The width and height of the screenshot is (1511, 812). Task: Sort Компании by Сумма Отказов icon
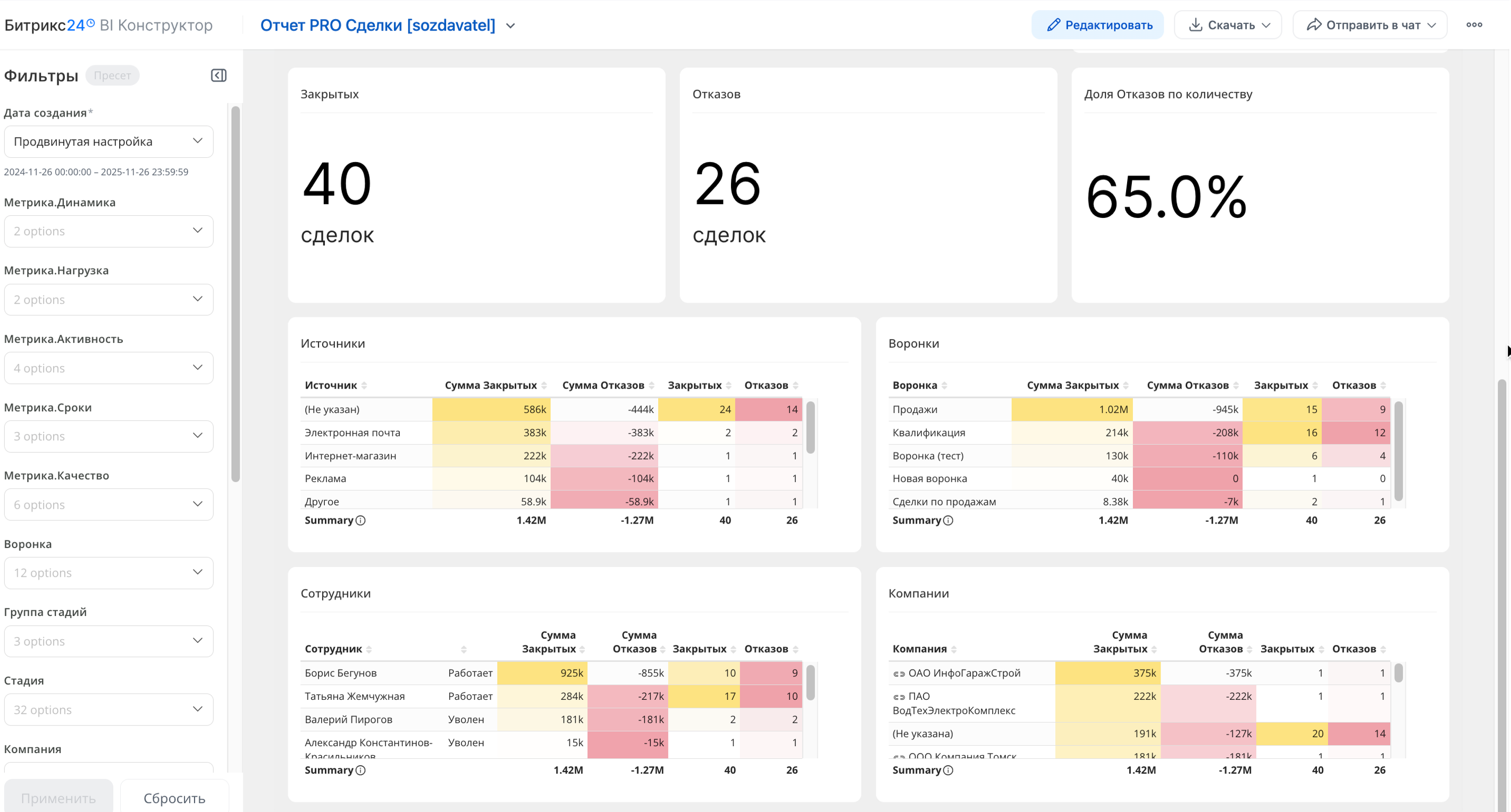click(1249, 649)
